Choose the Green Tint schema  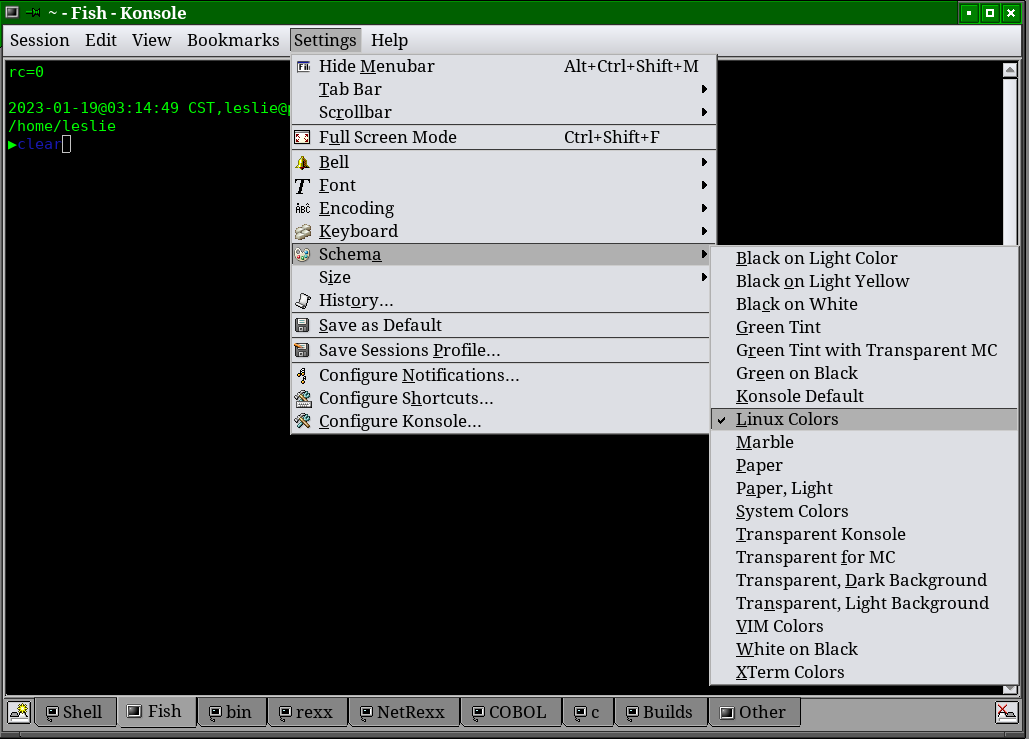click(864, 327)
